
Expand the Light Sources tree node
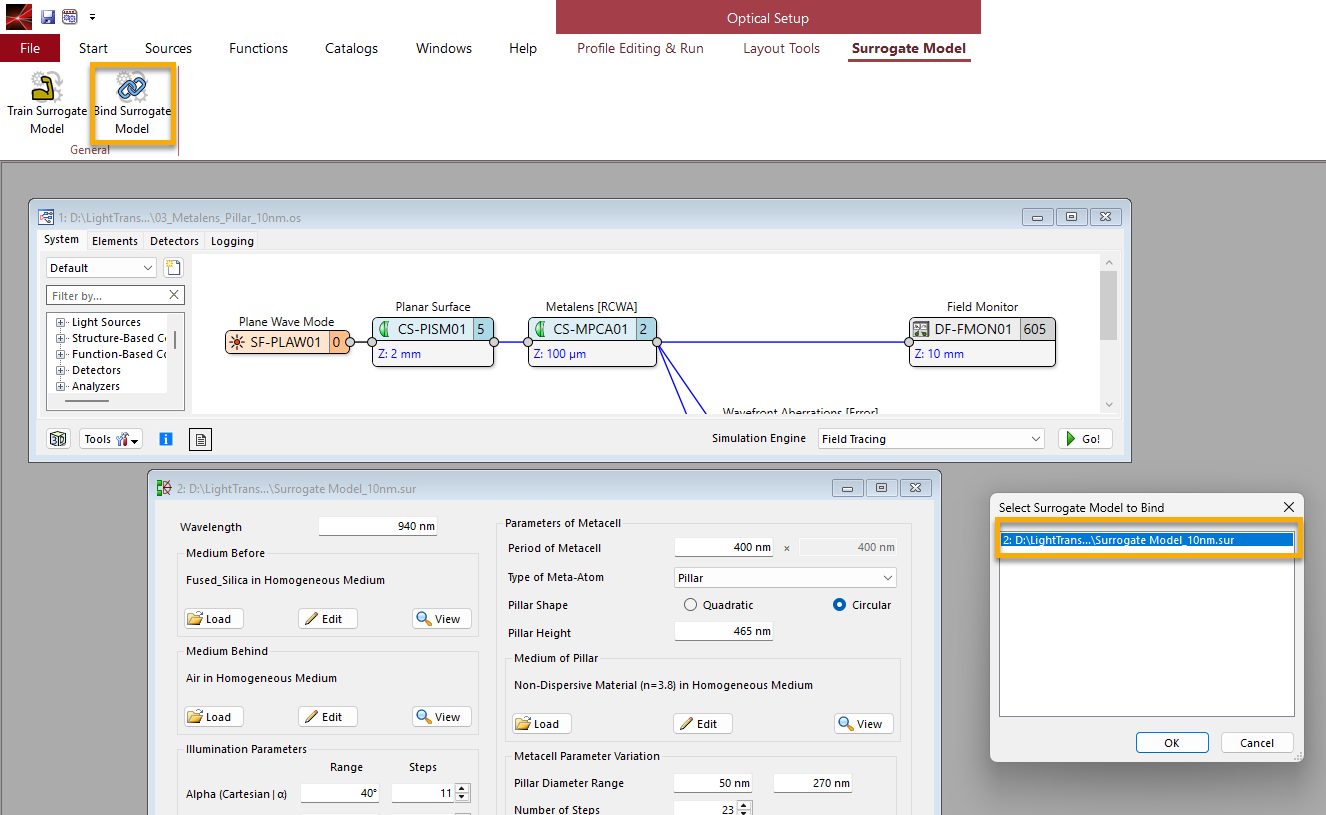pos(61,322)
